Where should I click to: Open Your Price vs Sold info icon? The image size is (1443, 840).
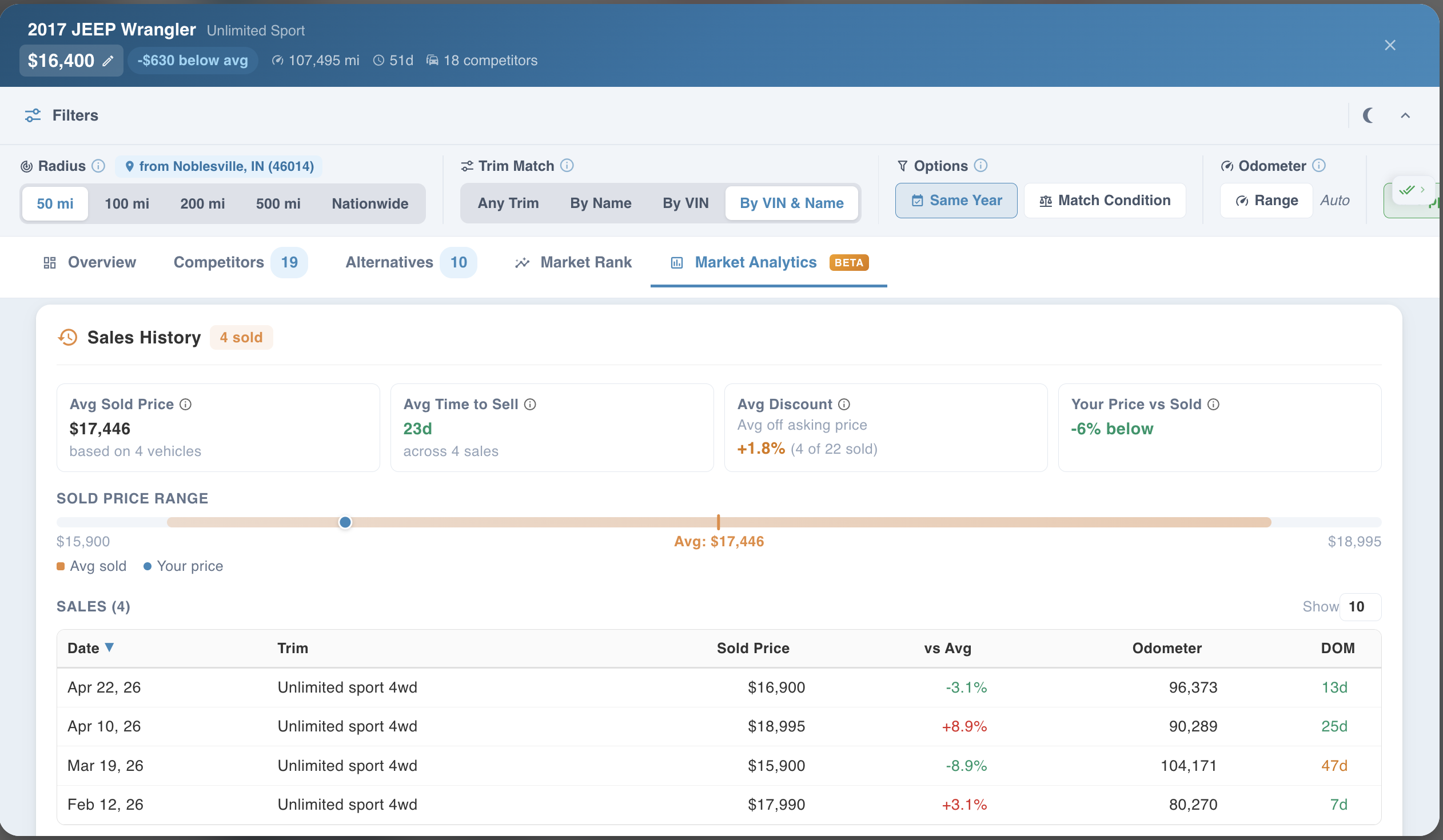pos(1213,405)
